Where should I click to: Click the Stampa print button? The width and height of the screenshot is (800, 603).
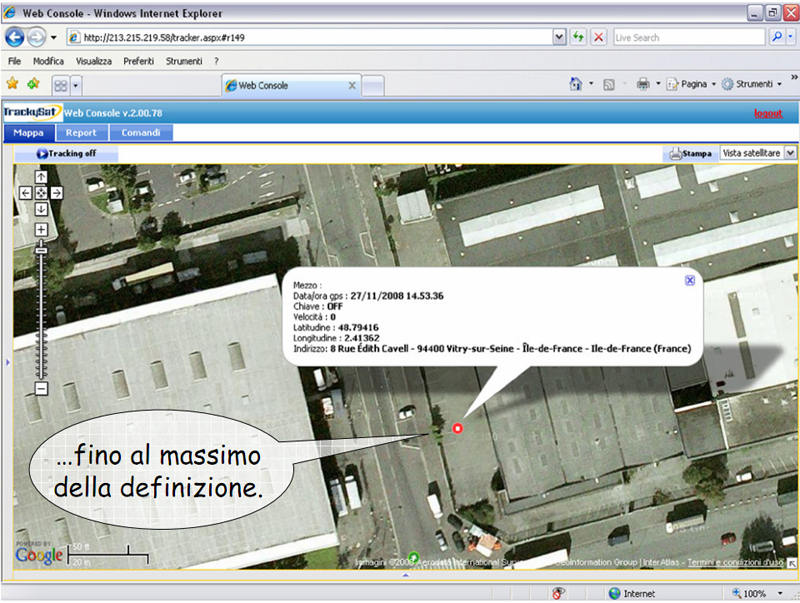690,154
